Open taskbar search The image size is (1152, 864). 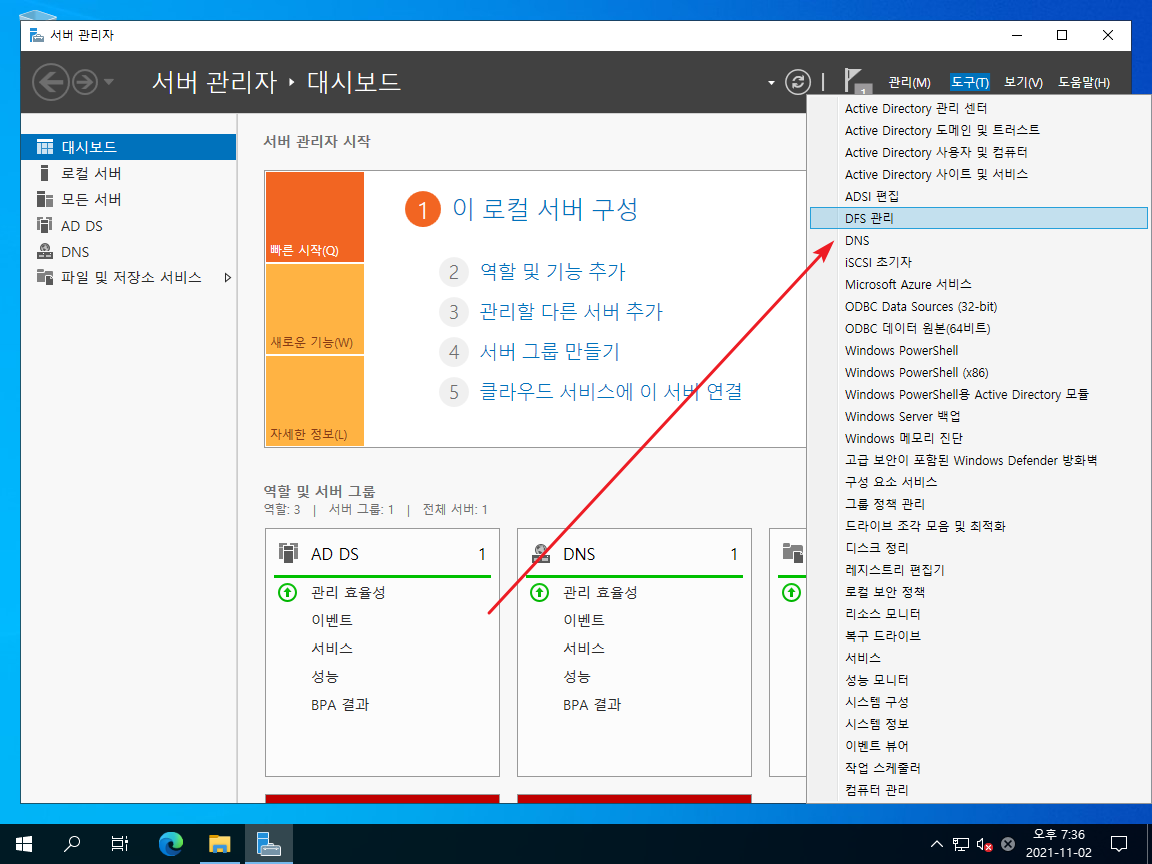click(x=72, y=843)
